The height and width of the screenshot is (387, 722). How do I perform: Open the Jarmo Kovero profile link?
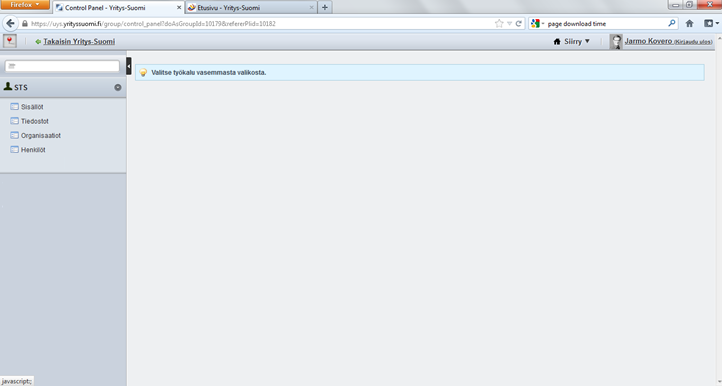(648, 41)
